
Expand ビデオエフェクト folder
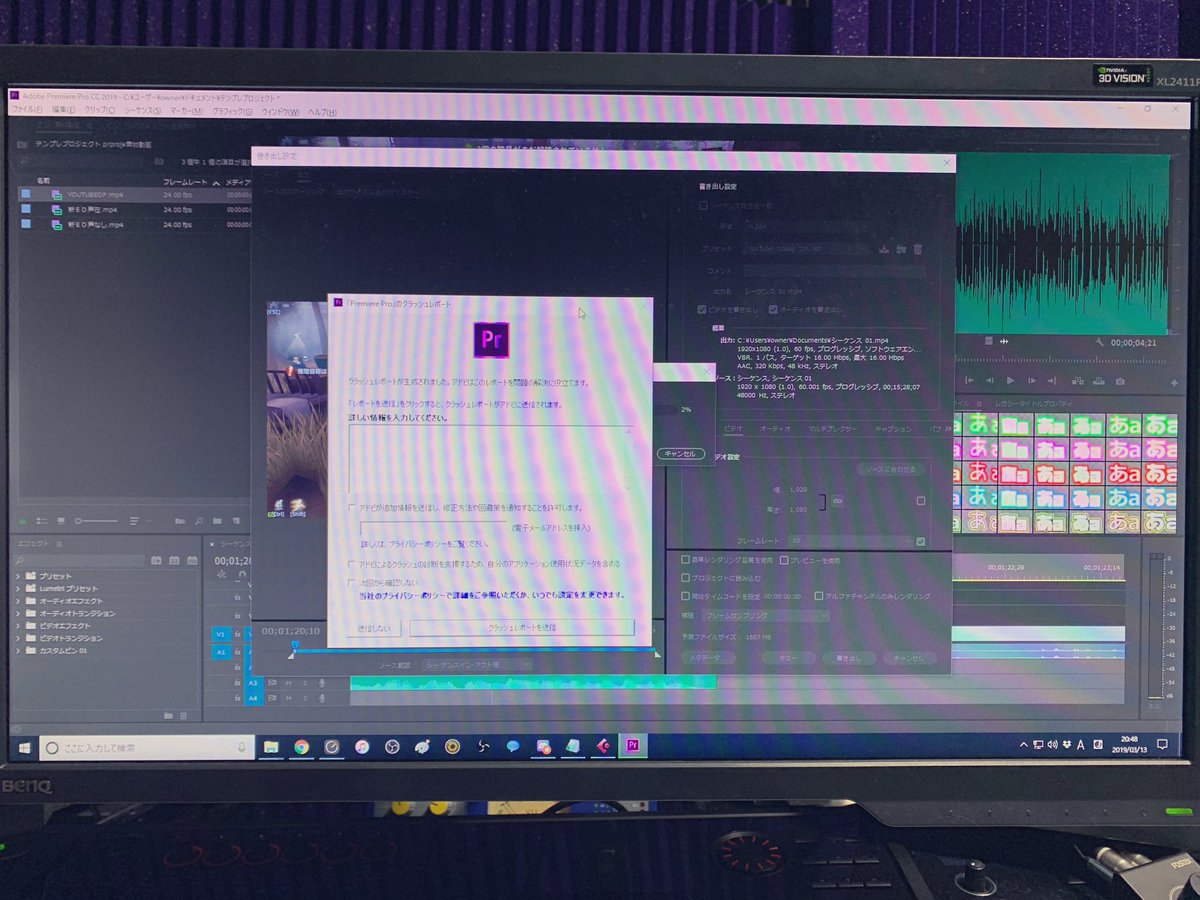click(x=18, y=625)
